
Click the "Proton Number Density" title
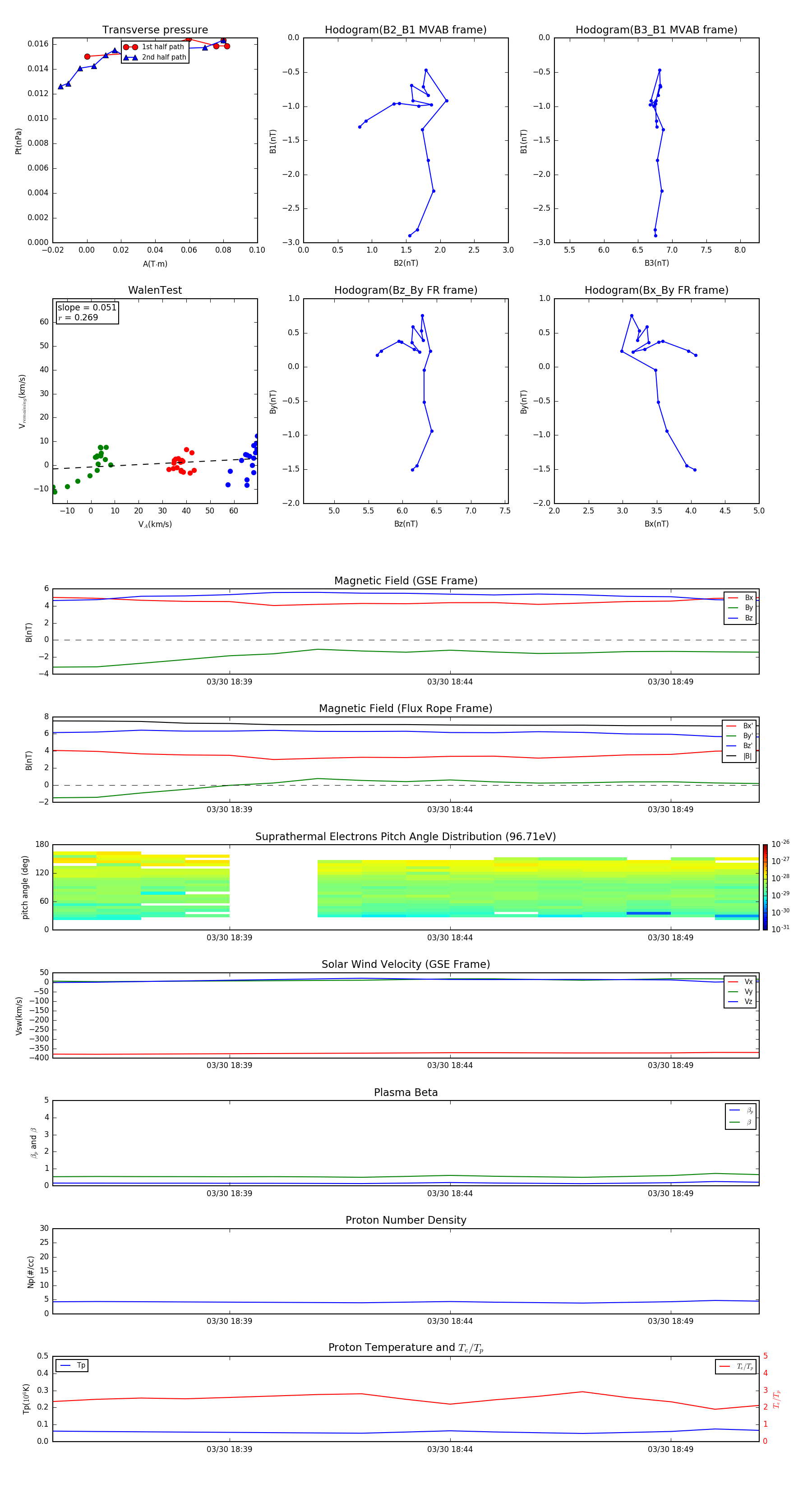coord(406,1220)
